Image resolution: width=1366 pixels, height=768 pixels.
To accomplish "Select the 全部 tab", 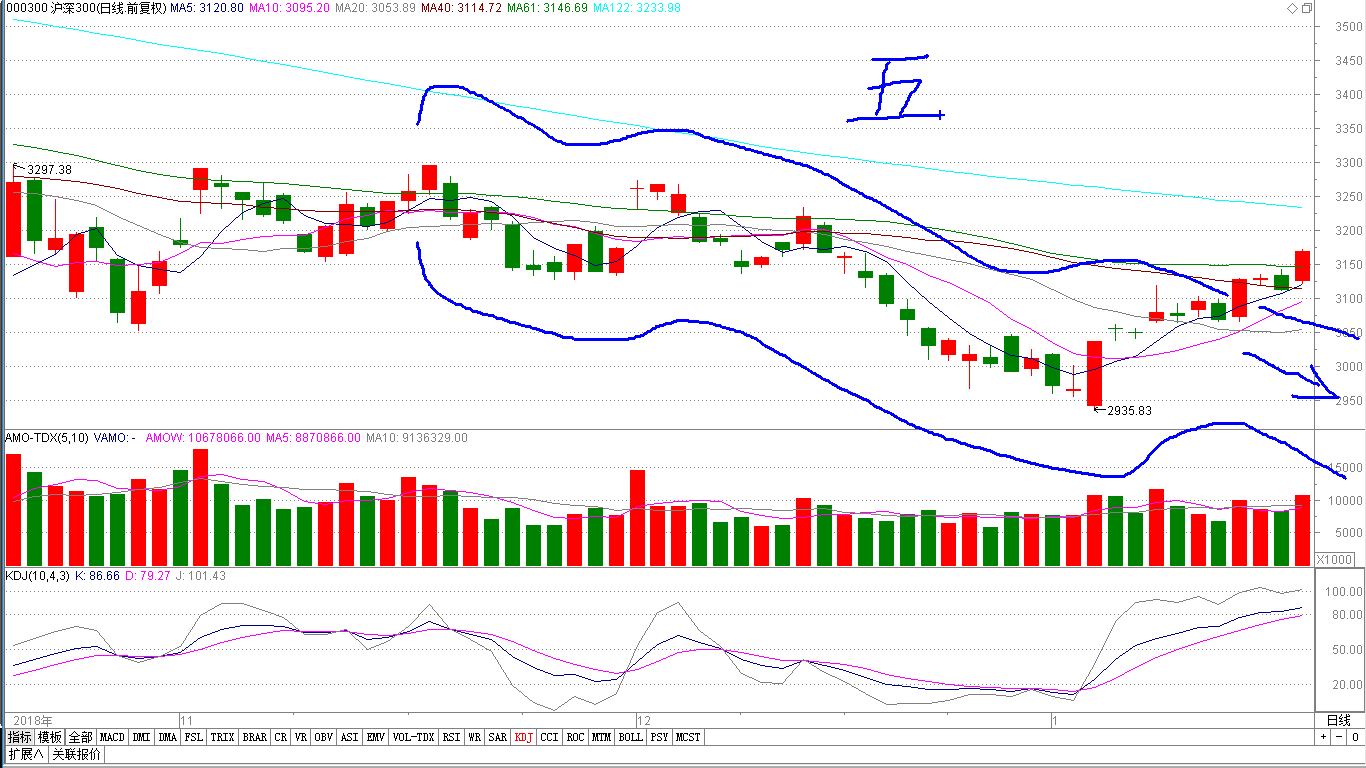I will [x=81, y=737].
